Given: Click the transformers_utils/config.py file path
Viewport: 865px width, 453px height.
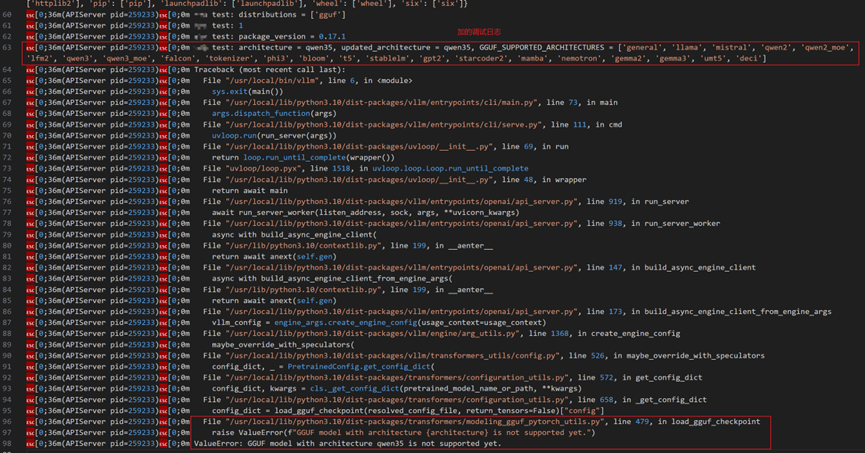Looking at the screenshot, I should pyautogui.click(x=392, y=356).
